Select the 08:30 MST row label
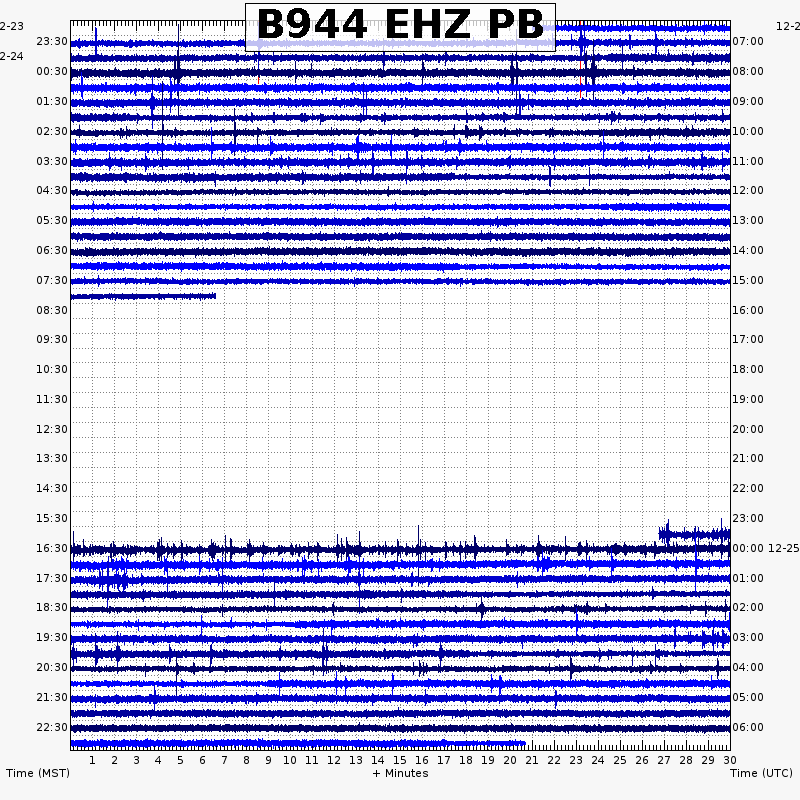The width and height of the screenshot is (800, 800). 52,311
